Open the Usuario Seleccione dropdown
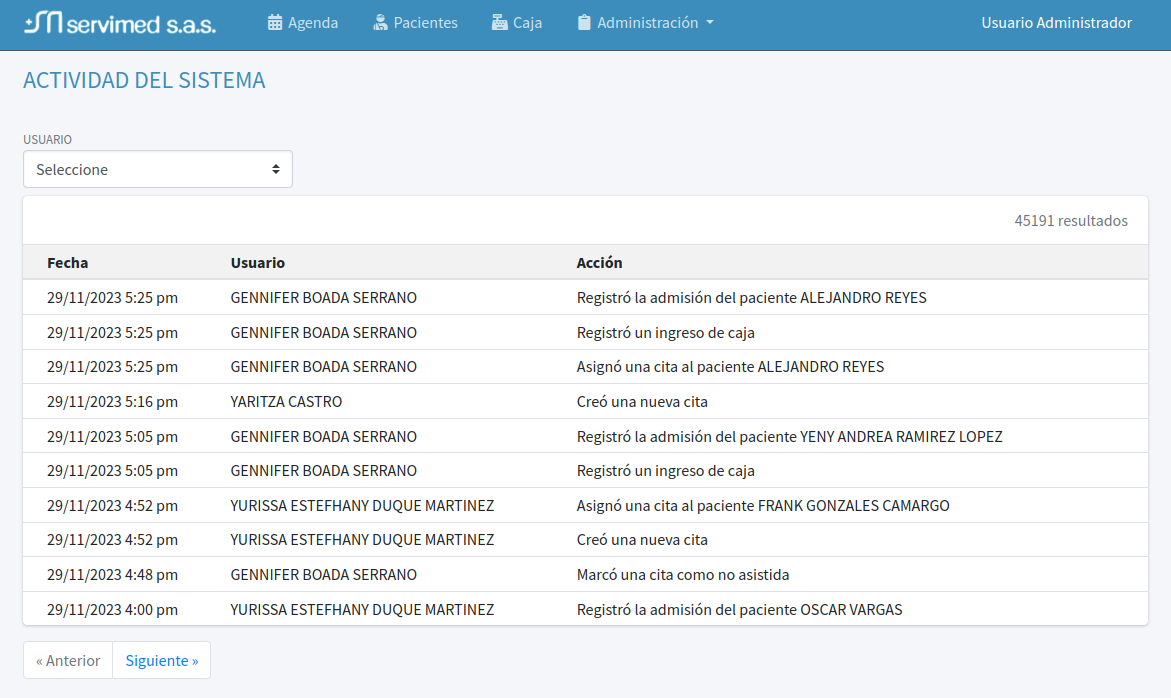The height and width of the screenshot is (698, 1171). [157, 170]
